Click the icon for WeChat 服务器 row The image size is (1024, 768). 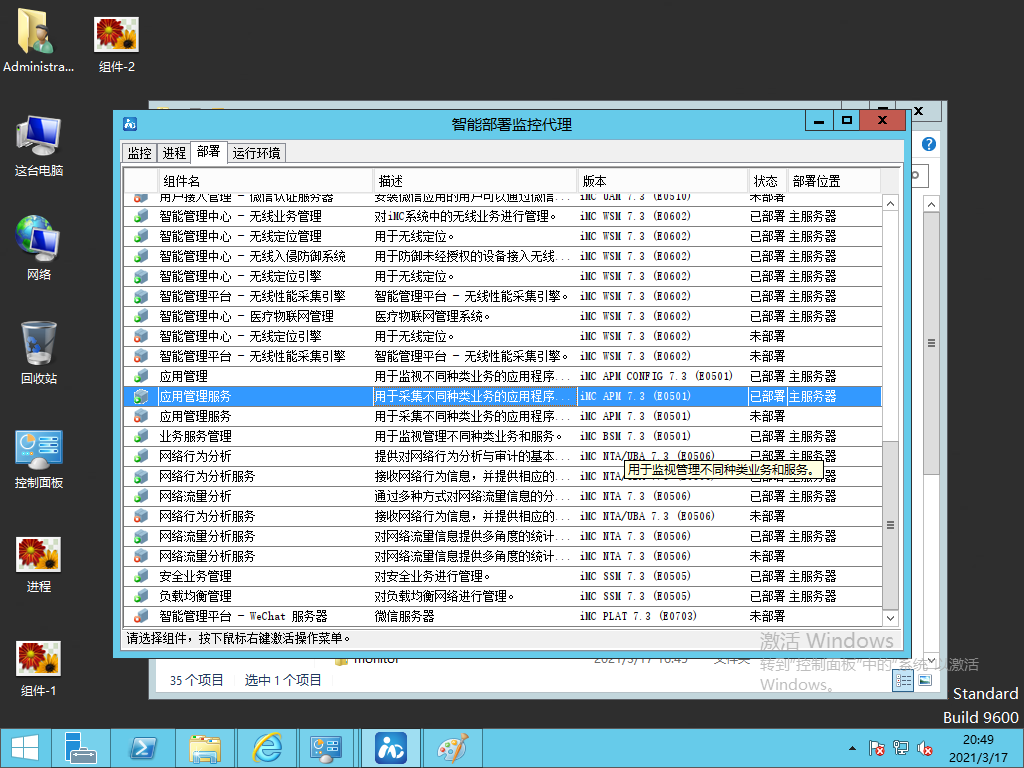pos(140,616)
